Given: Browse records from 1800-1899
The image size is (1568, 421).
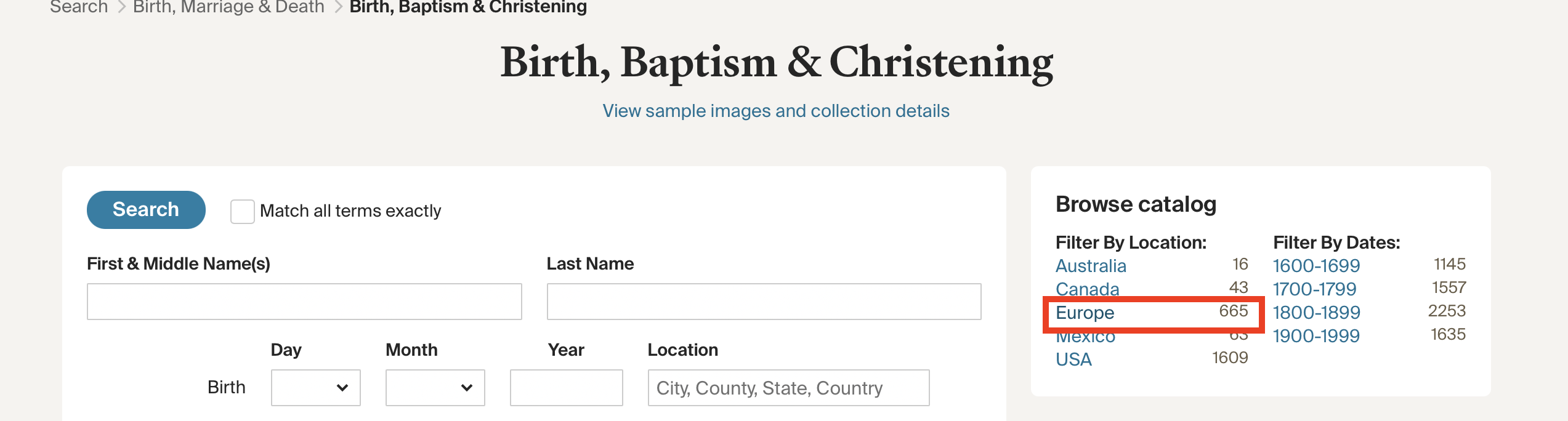Looking at the screenshot, I should [1316, 313].
